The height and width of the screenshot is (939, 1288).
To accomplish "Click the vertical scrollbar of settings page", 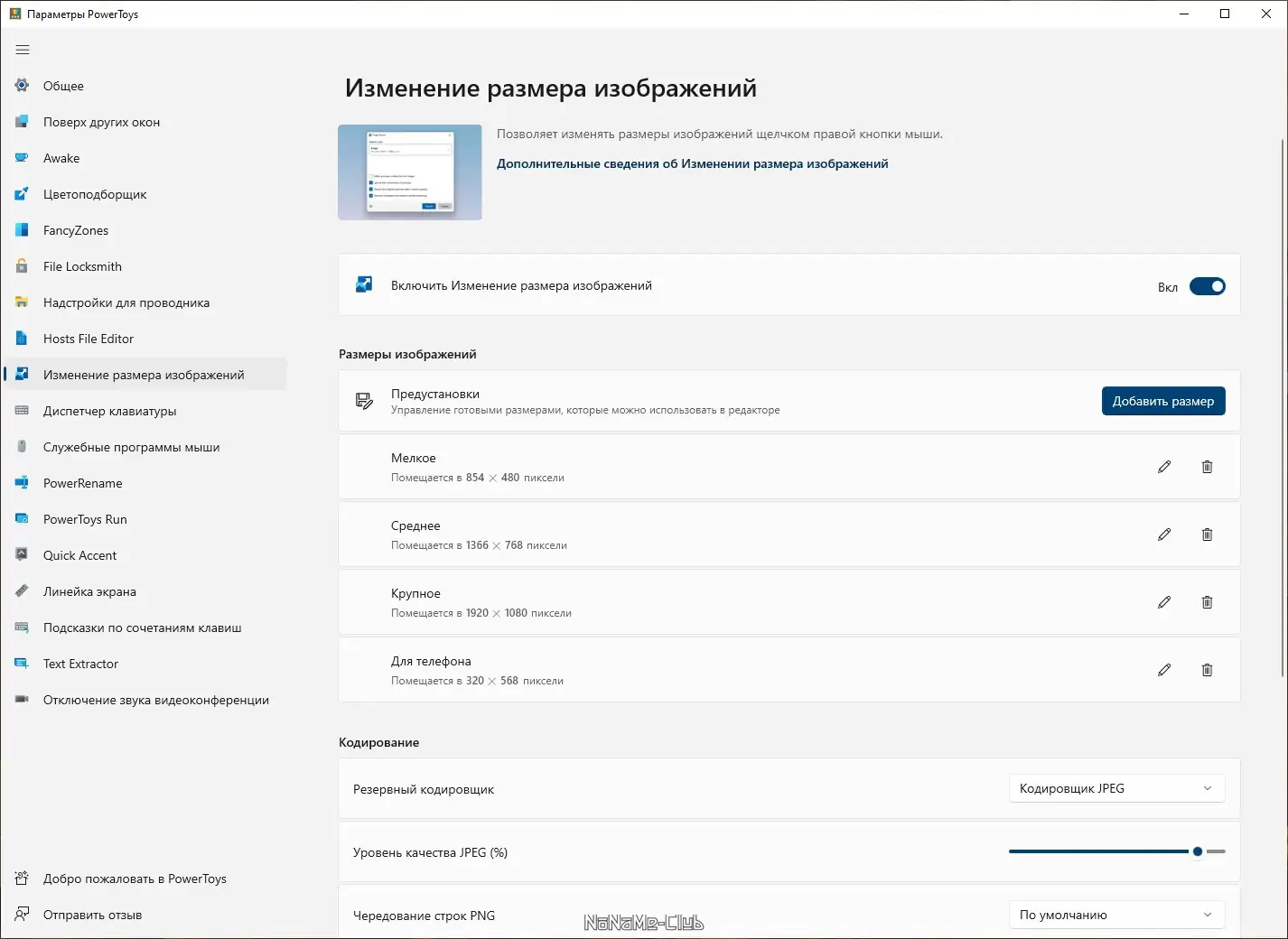I will pos(1283,406).
